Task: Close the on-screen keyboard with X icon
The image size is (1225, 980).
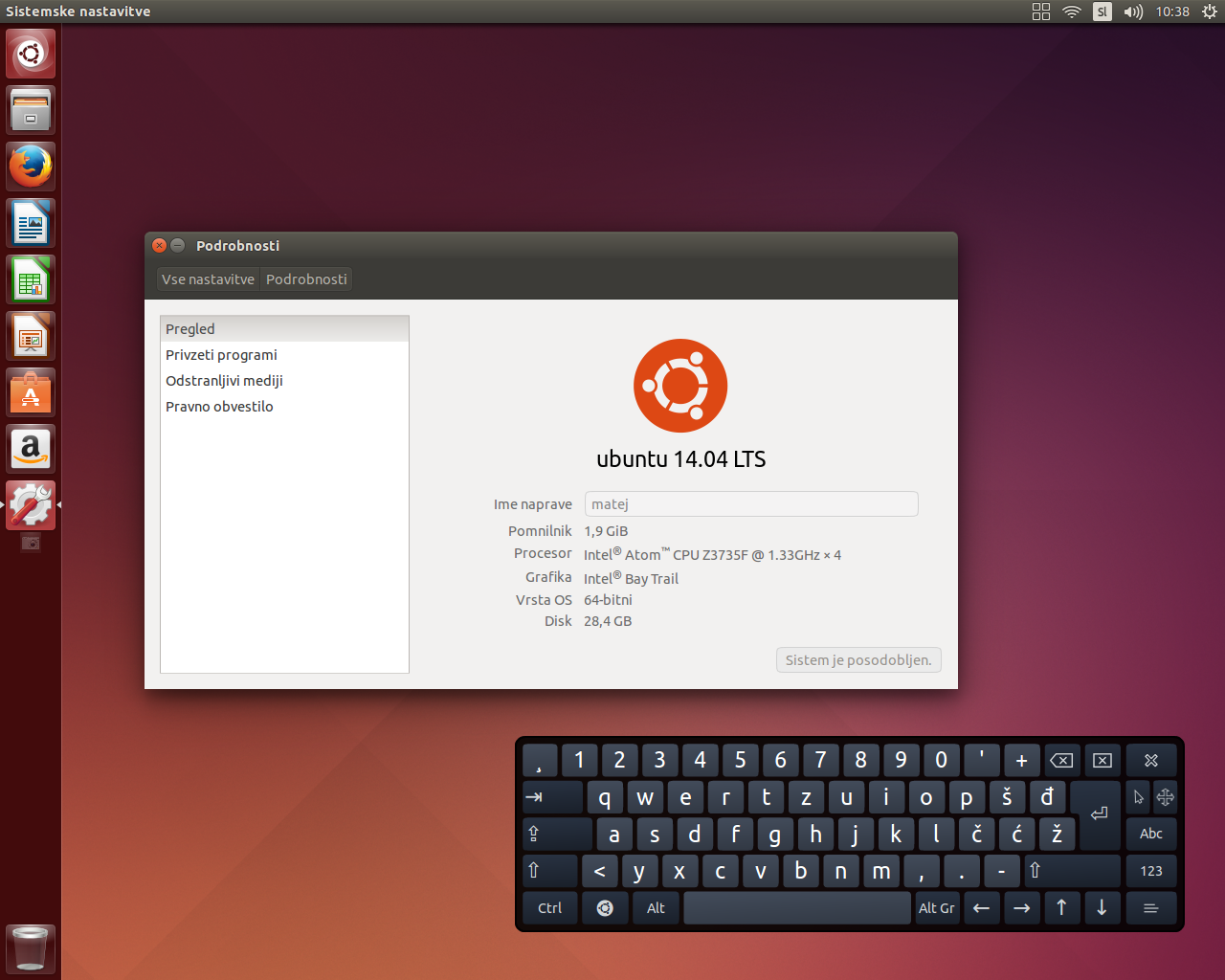Action: [x=1151, y=760]
